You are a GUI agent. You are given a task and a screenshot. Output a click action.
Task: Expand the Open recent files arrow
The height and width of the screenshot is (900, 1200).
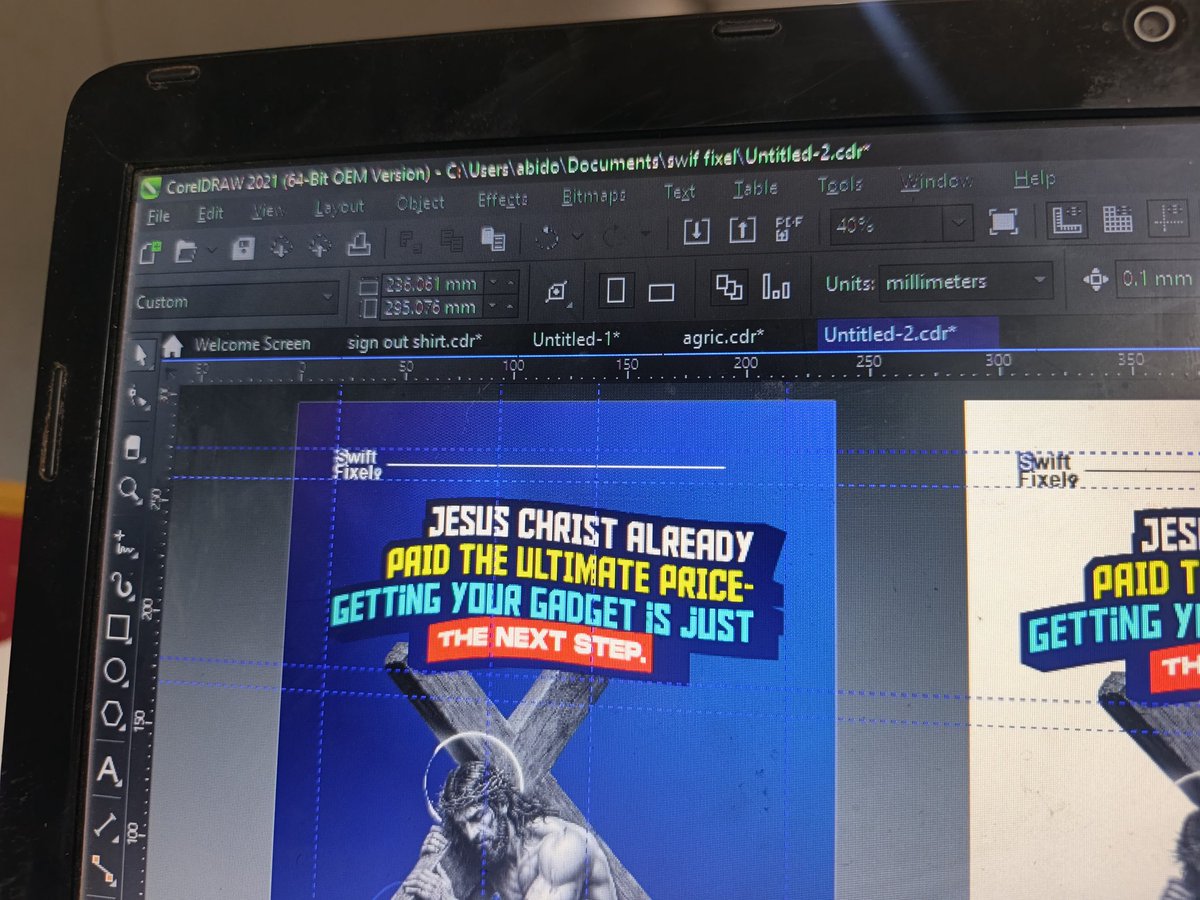(210, 250)
